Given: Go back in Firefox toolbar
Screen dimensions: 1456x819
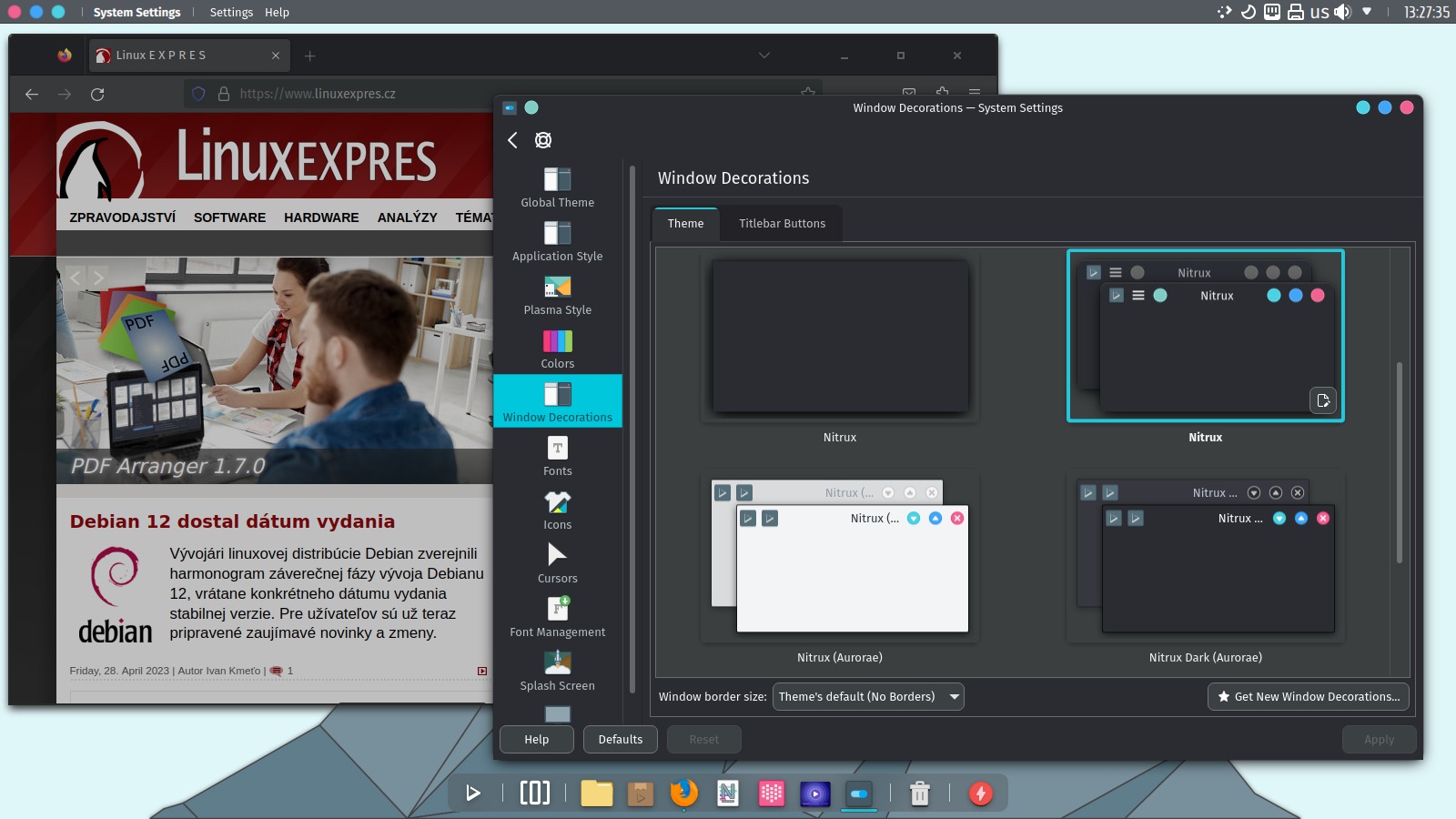Looking at the screenshot, I should pyautogui.click(x=32, y=94).
